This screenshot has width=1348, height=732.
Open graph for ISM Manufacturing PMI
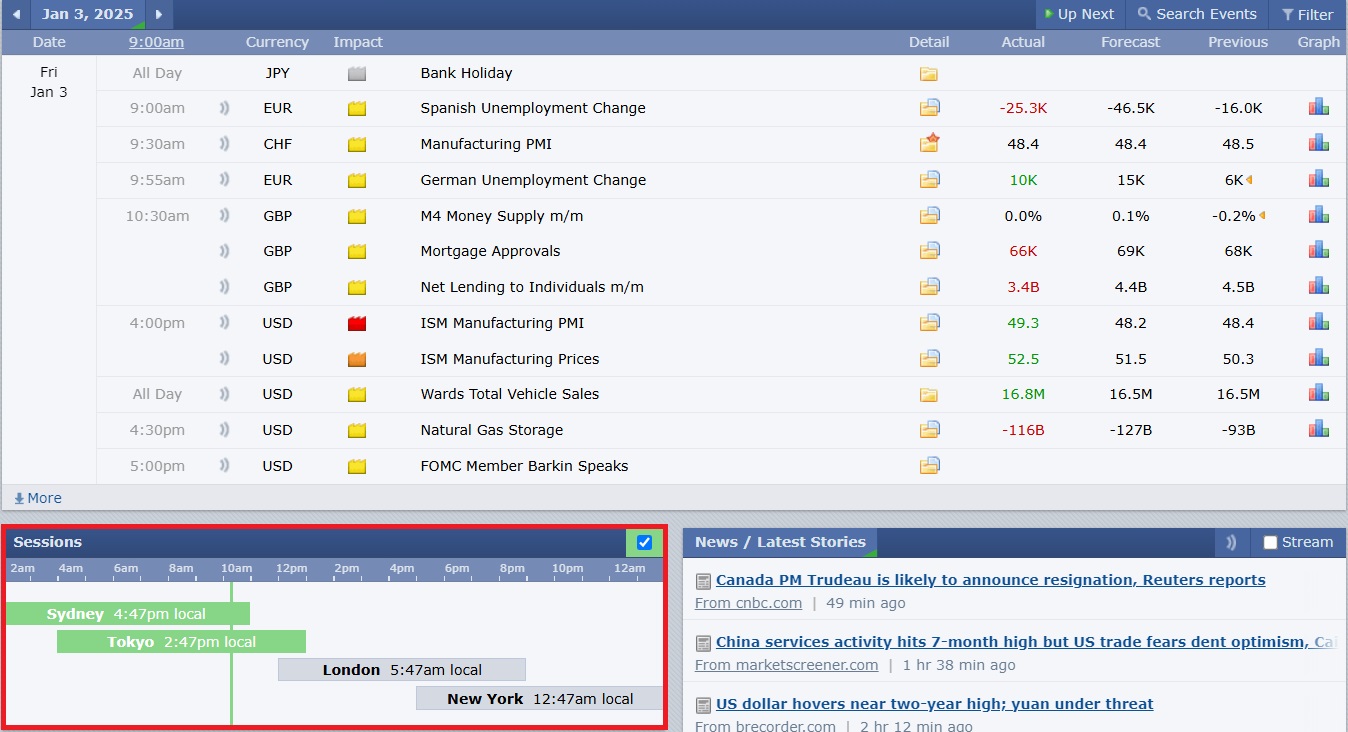click(1319, 322)
